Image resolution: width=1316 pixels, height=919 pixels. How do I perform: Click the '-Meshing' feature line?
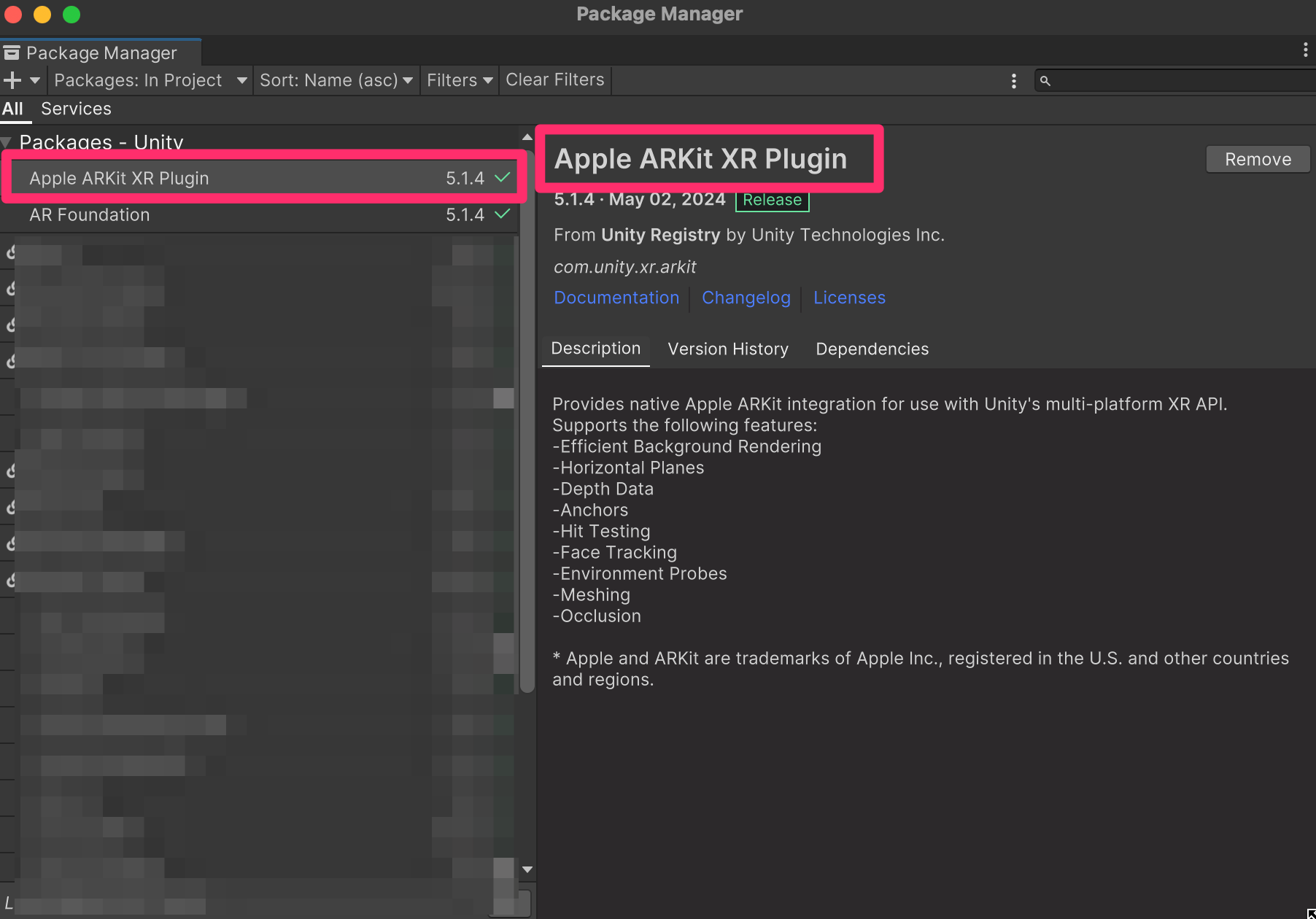(592, 594)
